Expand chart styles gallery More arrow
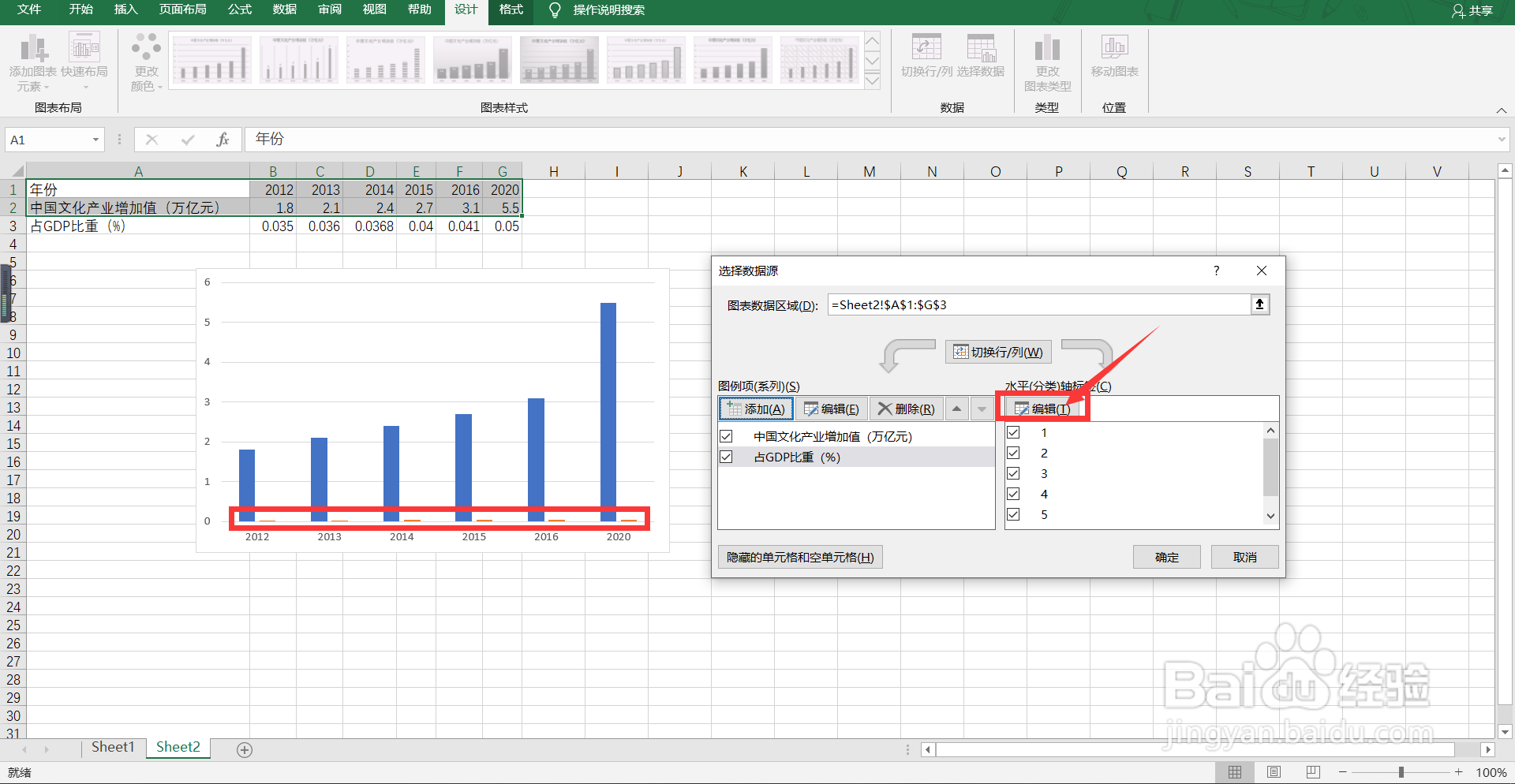Screen dimensions: 1515x784 873,80
